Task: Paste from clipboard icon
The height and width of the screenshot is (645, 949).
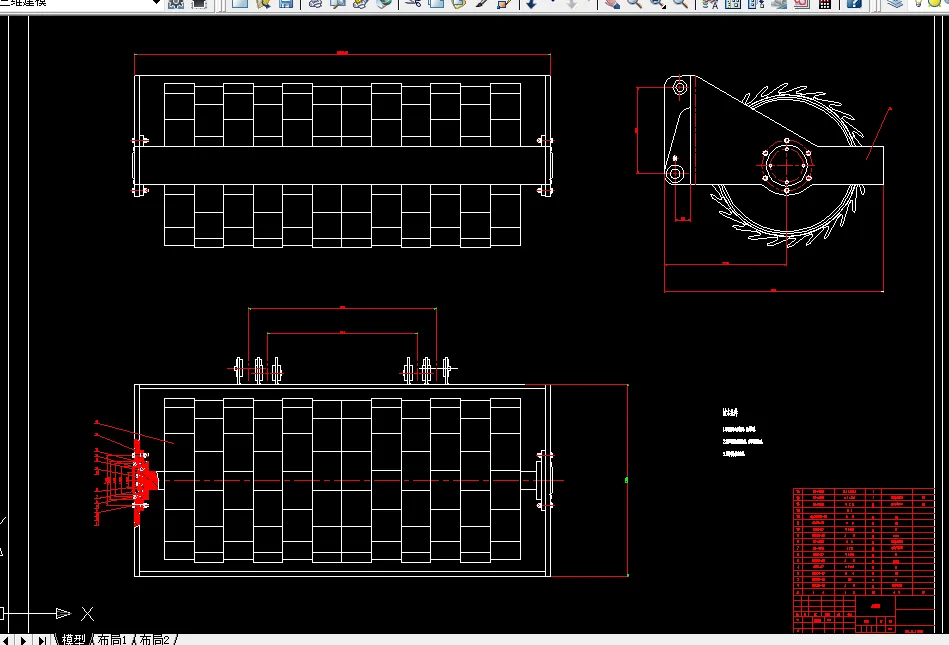Action: click(459, 4)
